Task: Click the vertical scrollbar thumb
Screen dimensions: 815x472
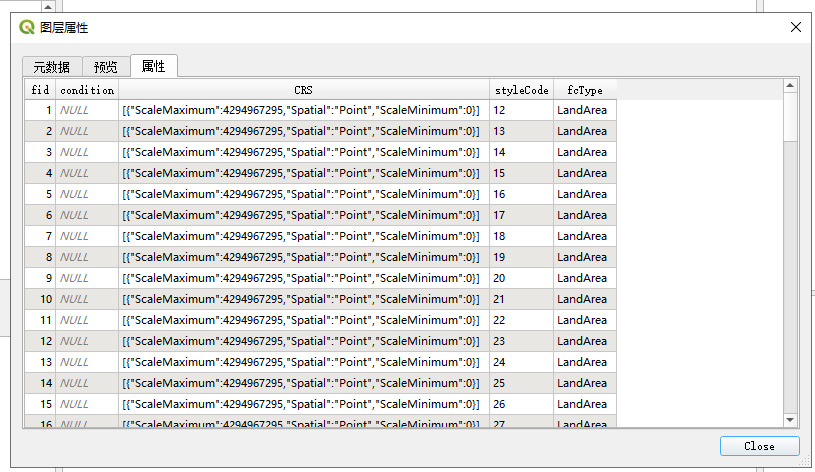Action: tap(790, 116)
